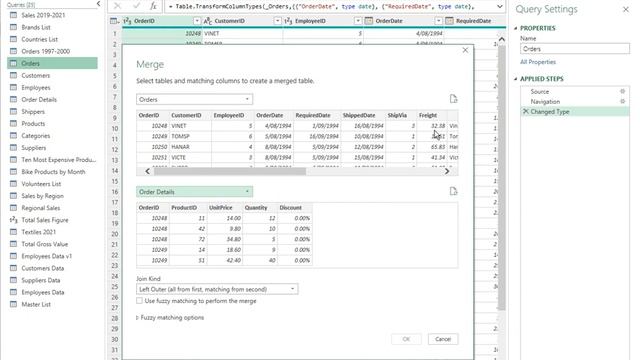Open the EmployeeID column filter dropdown
The height and width of the screenshot is (360, 640).
click(358, 21)
